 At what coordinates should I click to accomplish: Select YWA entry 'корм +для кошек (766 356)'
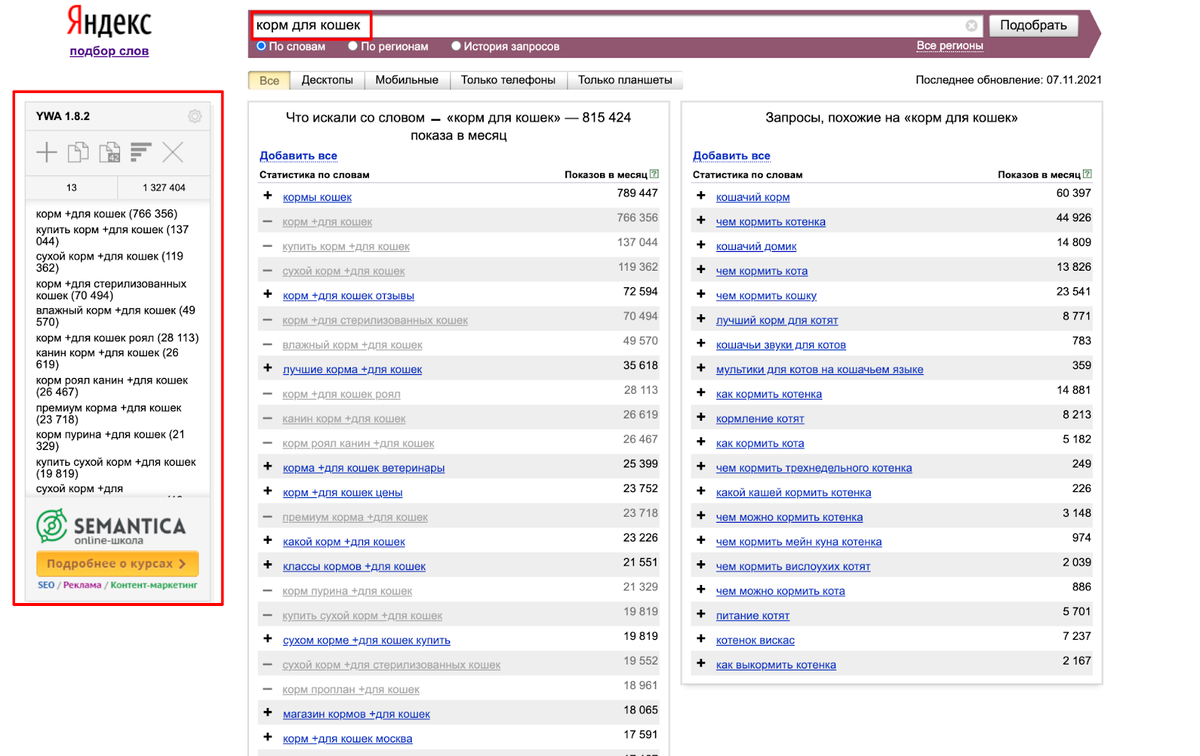point(106,213)
